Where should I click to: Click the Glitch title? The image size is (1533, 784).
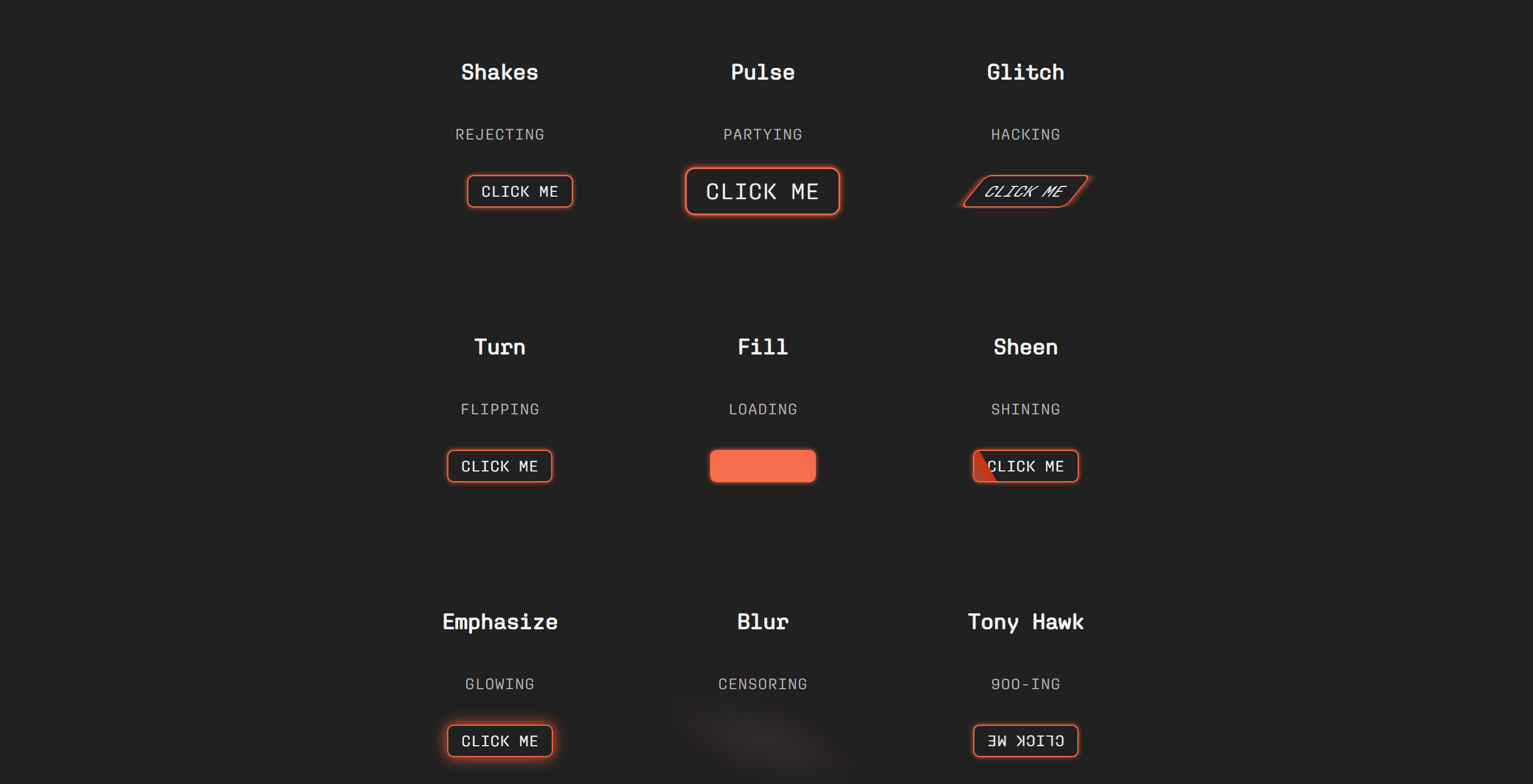click(1025, 72)
